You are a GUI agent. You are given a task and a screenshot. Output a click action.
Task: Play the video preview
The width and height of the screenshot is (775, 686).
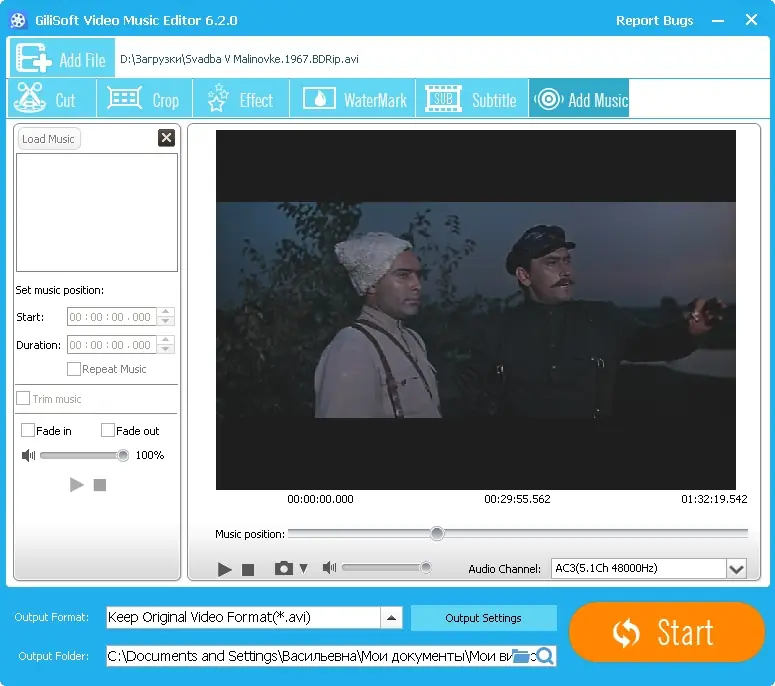(x=224, y=569)
